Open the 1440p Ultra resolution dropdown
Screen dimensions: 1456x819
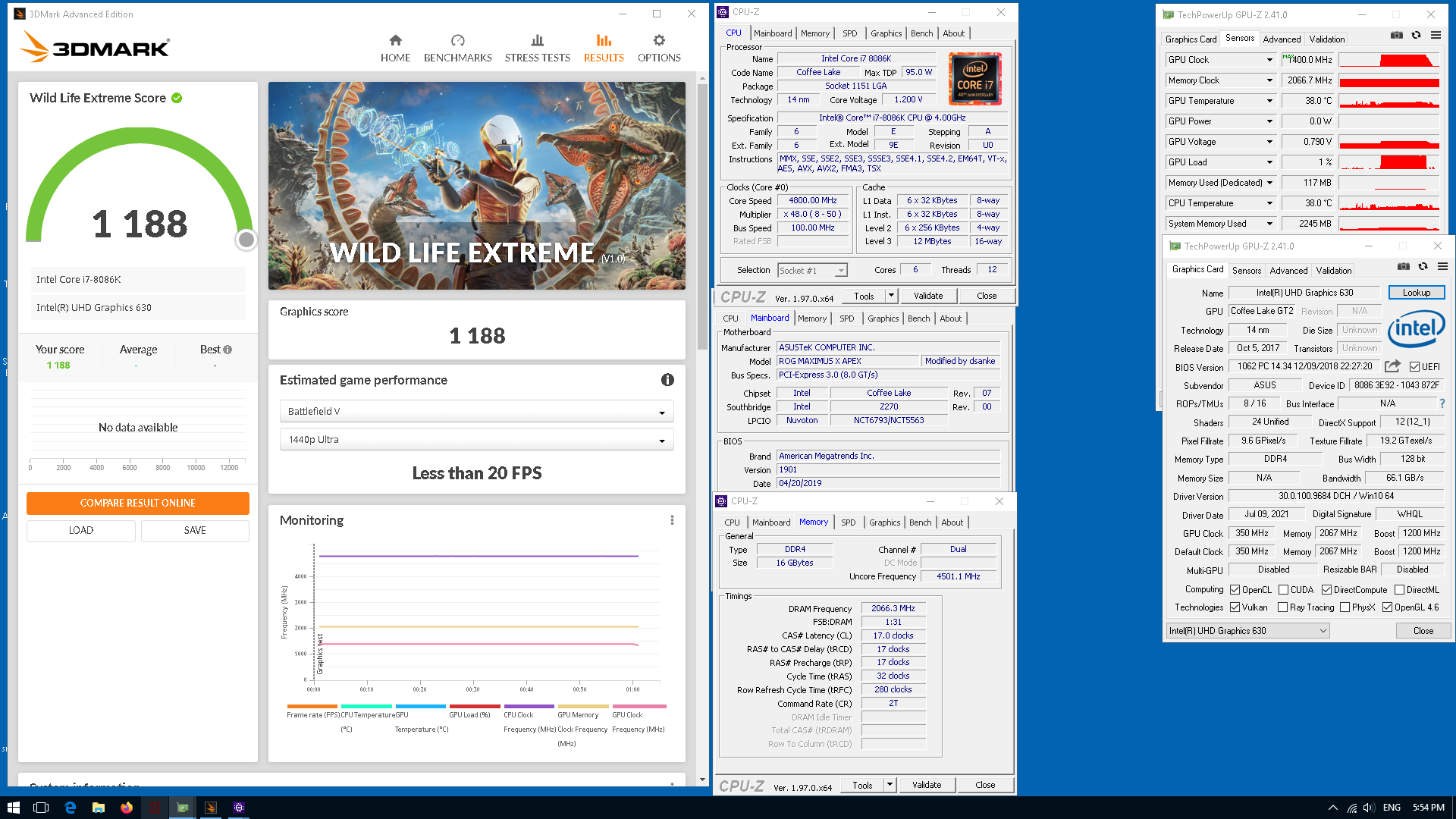(x=476, y=440)
